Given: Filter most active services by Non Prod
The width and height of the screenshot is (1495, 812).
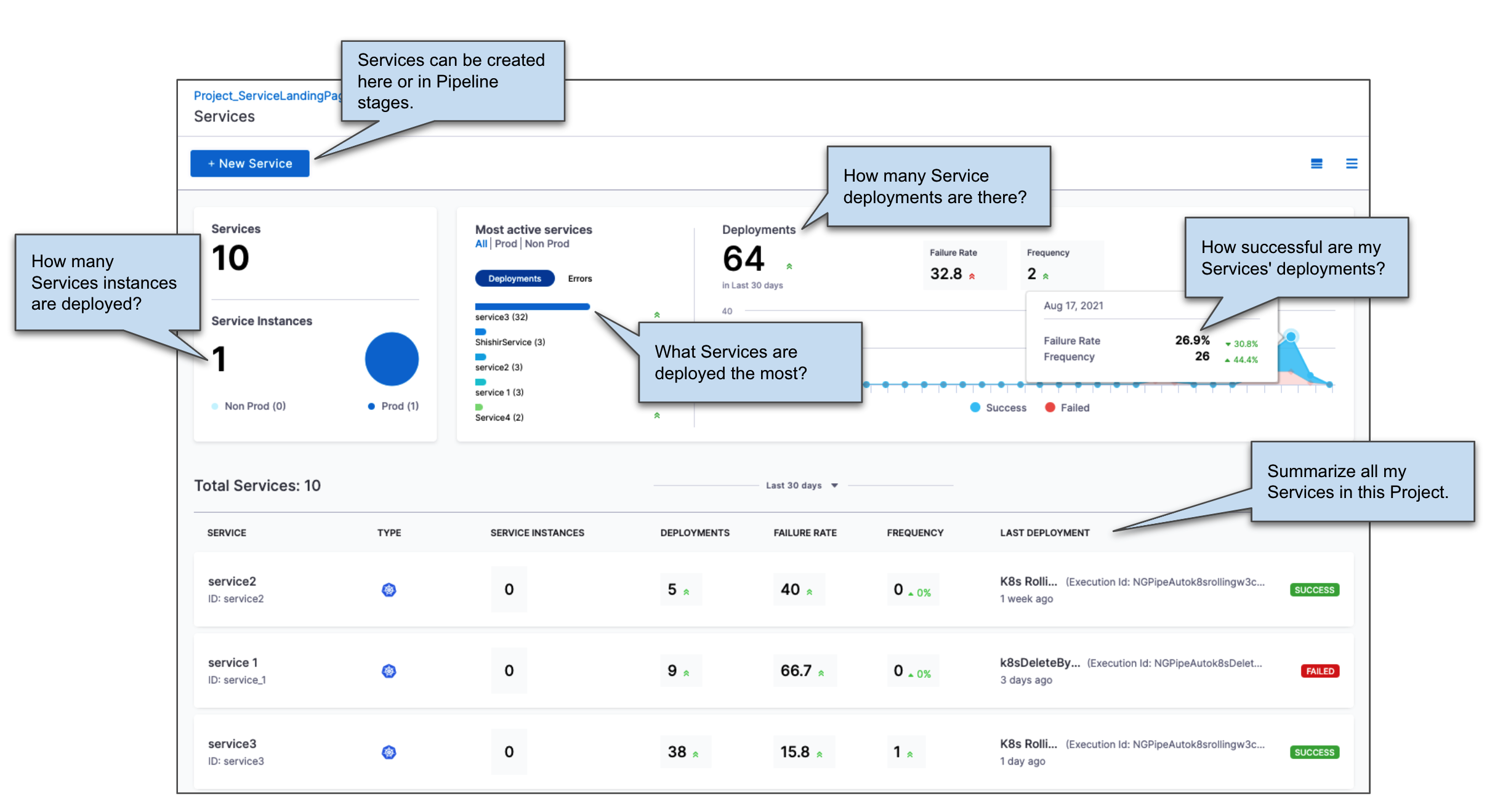Looking at the screenshot, I should pos(547,244).
